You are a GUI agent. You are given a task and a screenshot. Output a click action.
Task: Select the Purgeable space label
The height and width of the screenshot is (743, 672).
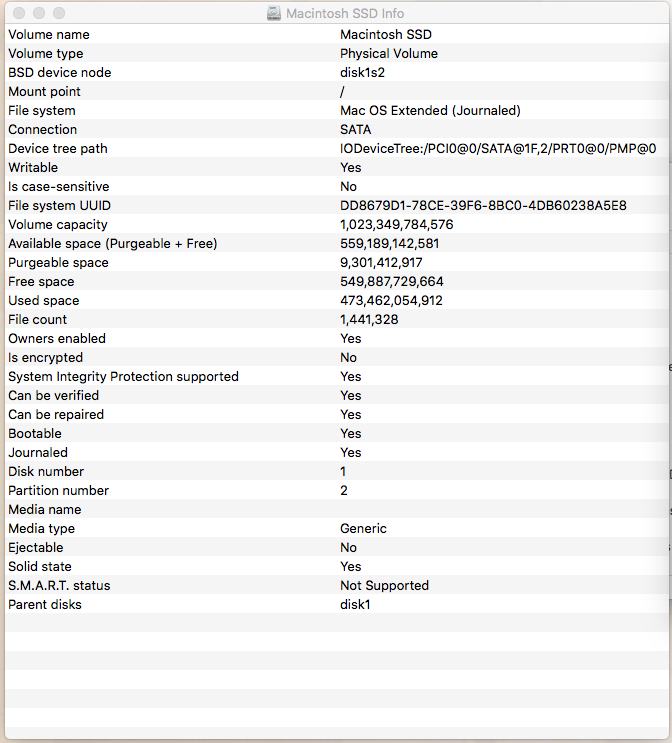pyautogui.click(x=58, y=262)
